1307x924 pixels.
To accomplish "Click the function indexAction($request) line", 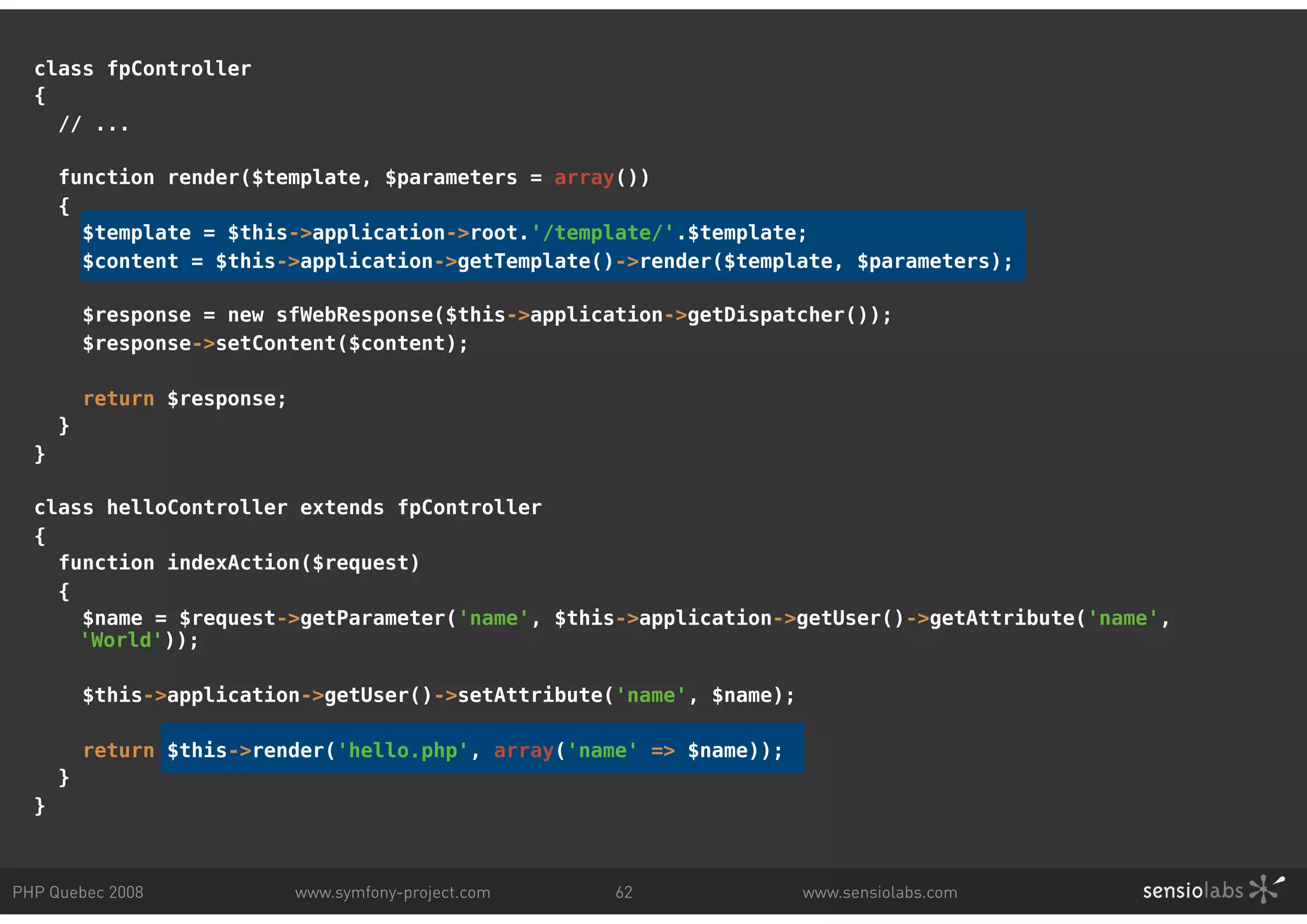I will [x=239, y=563].
